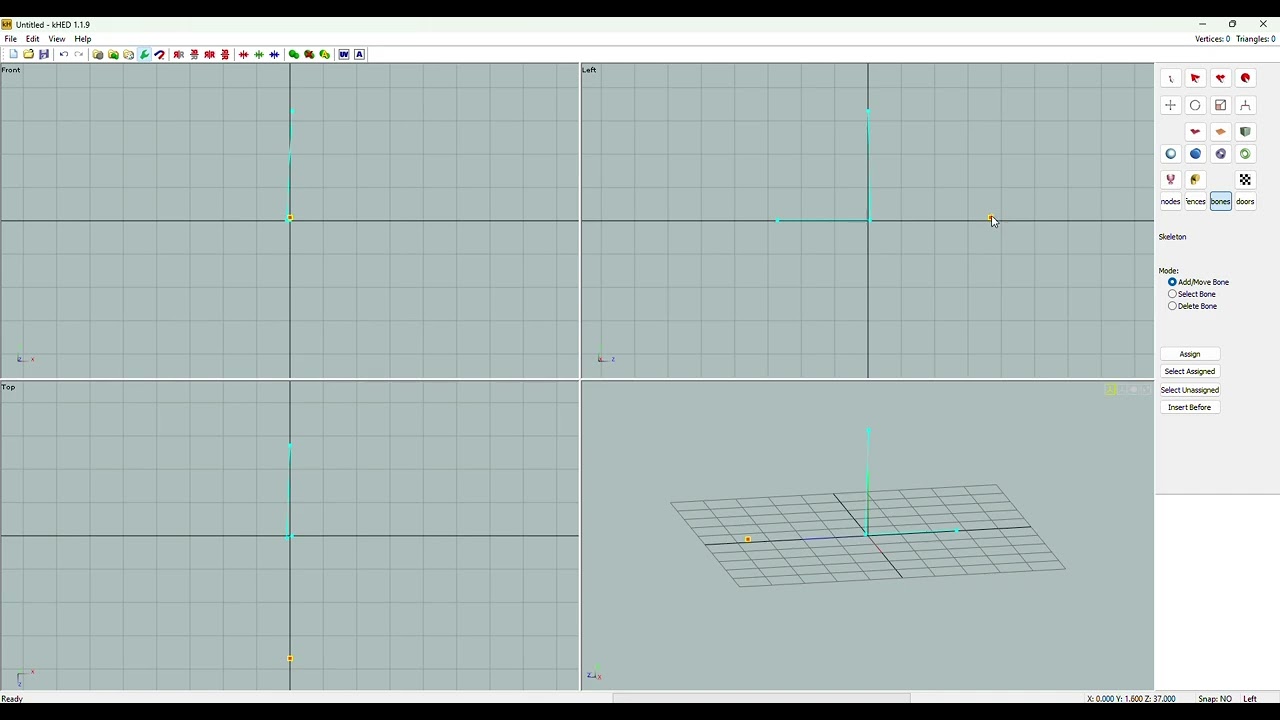This screenshot has width=1280, height=720.
Task: Create a new file from the toolbar
Action: coord(13,55)
